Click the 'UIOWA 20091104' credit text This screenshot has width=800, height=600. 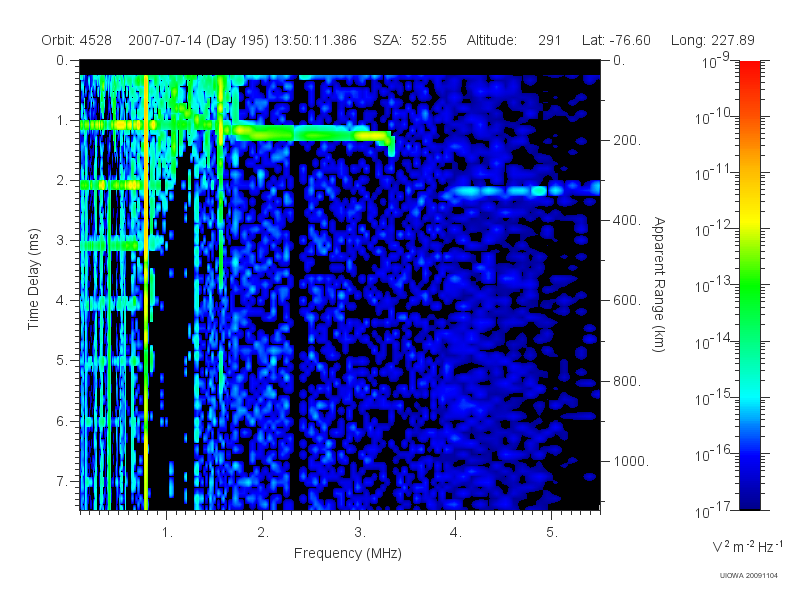pyautogui.click(x=748, y=576)
